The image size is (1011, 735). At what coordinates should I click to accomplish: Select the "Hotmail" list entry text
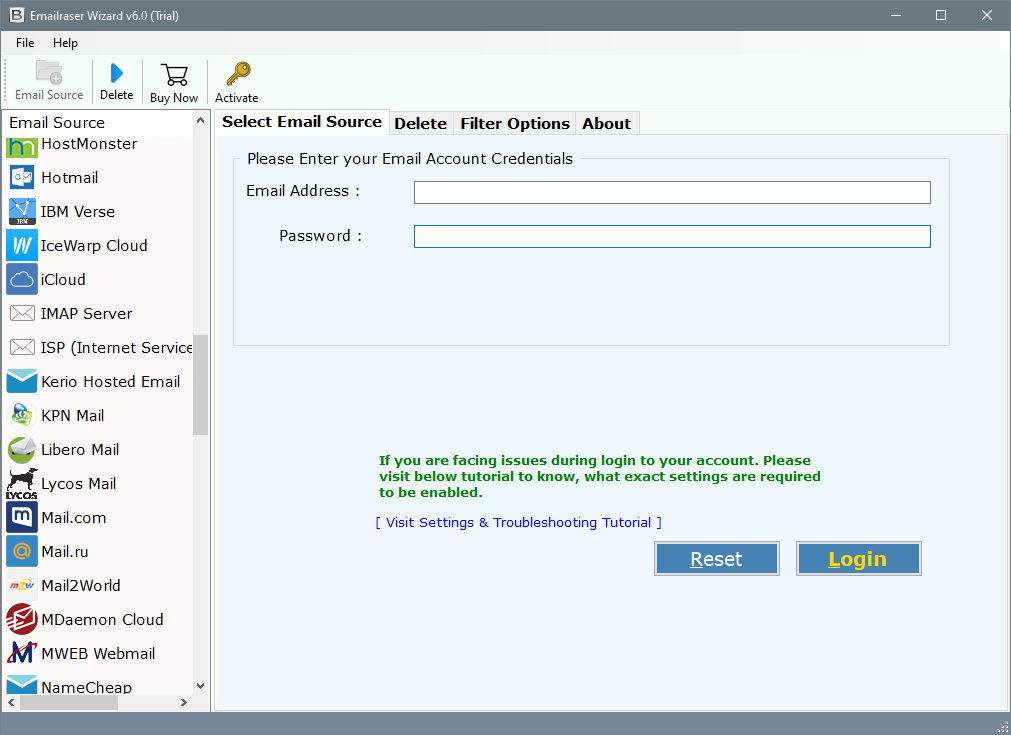pyautogui.click(x=70, y=177)
